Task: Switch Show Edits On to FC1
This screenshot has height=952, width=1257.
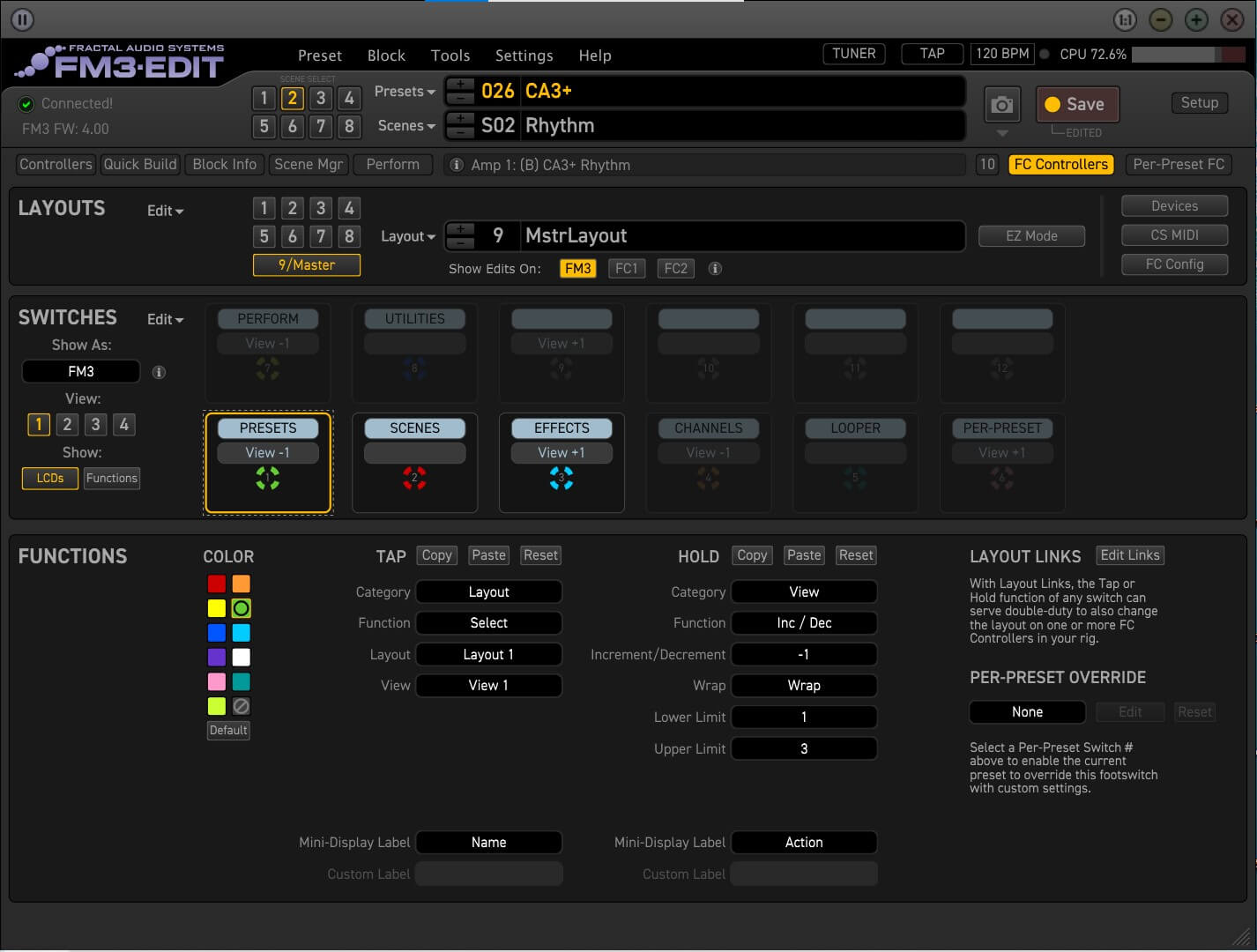Action: tap(626, 269)
